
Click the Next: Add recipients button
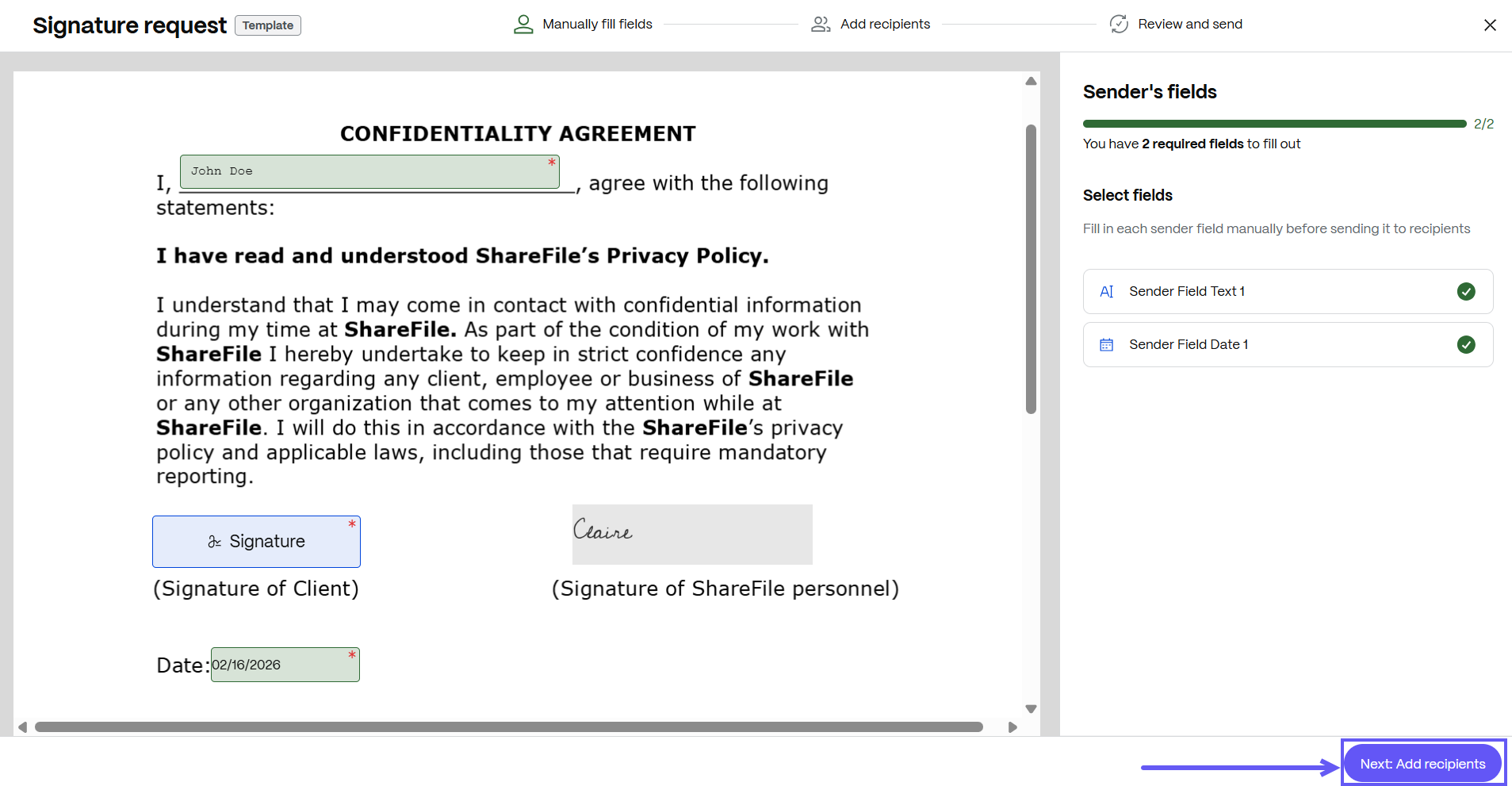1422,764
